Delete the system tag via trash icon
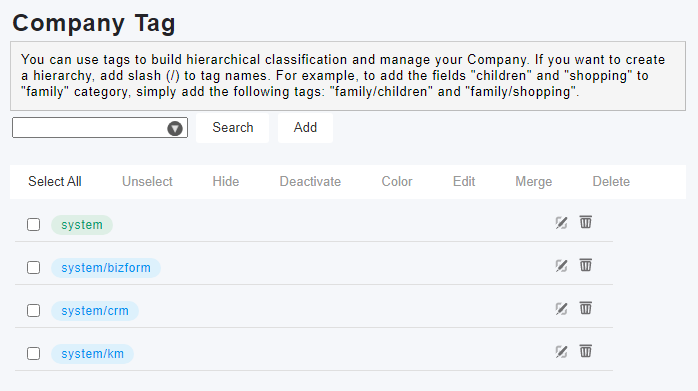 tap(586, 222)
